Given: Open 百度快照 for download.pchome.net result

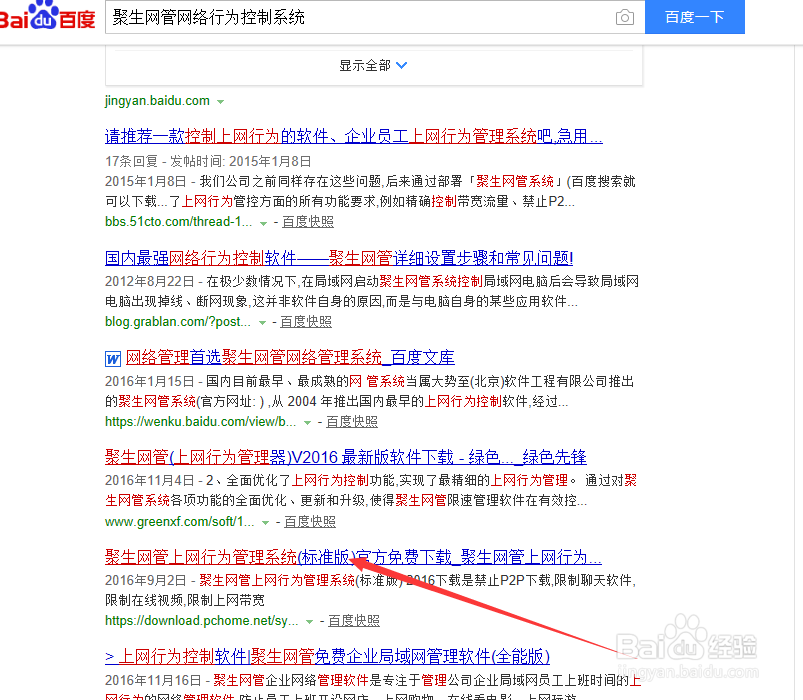Looking at the screenshot, I should pos(354,621).
